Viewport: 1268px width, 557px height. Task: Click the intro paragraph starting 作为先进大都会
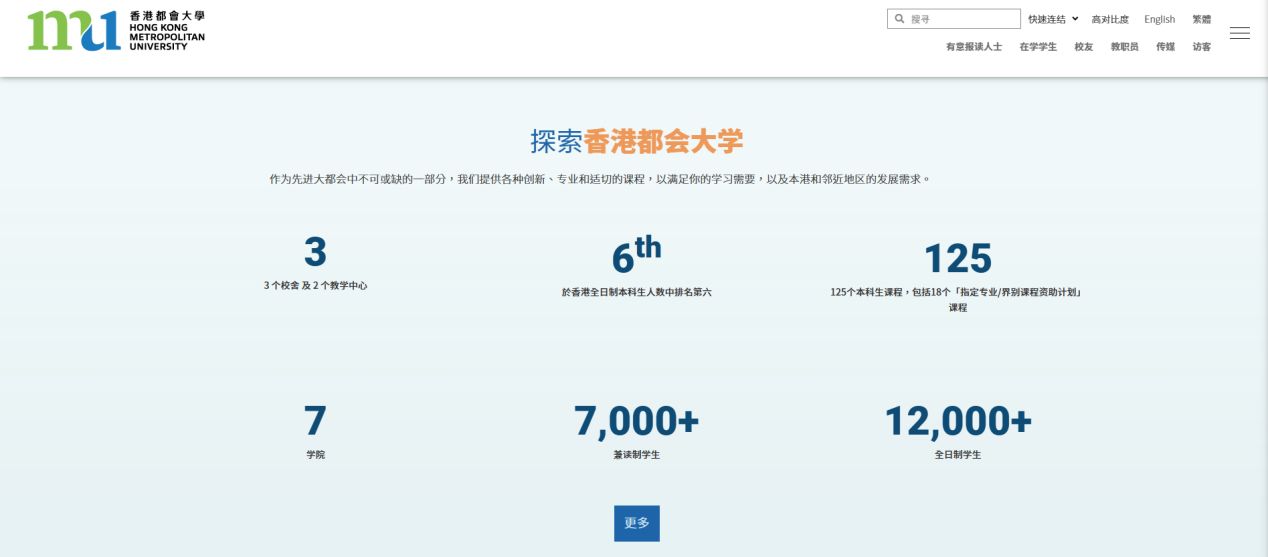pos(600,179)
